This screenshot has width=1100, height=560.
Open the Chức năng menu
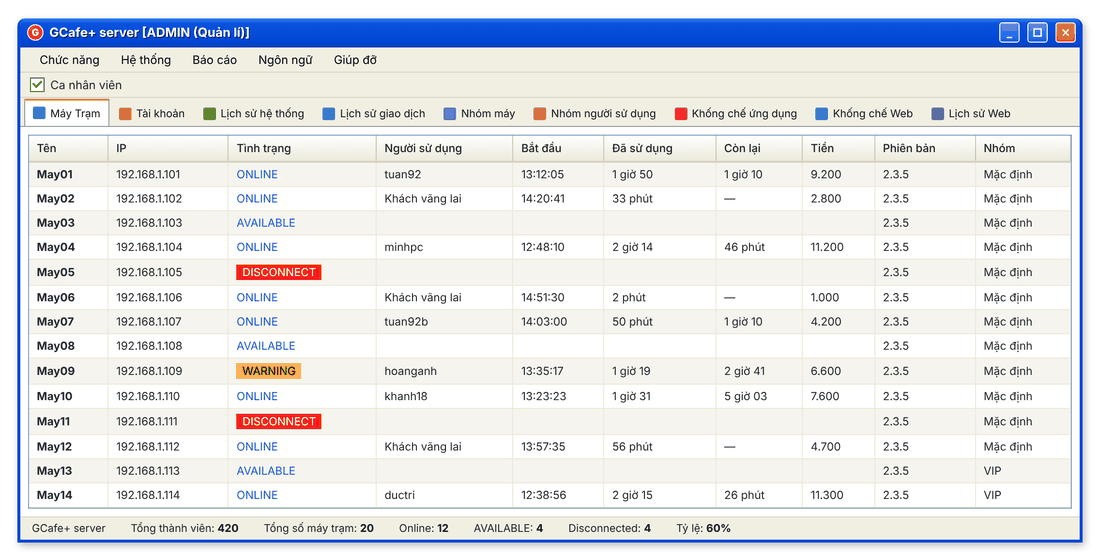(69, 60)
